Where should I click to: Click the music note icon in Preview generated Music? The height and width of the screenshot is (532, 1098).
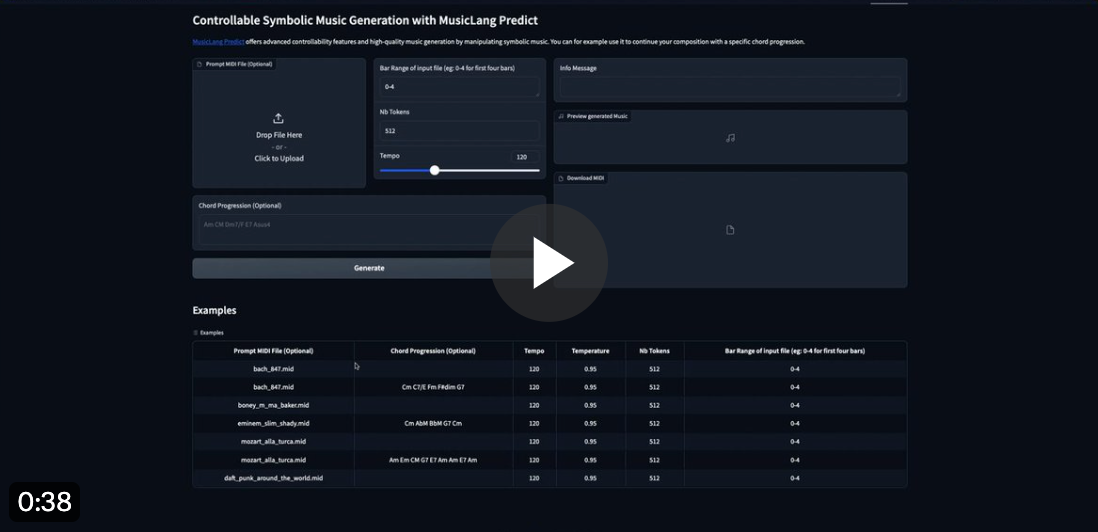[x=730, y=138]
